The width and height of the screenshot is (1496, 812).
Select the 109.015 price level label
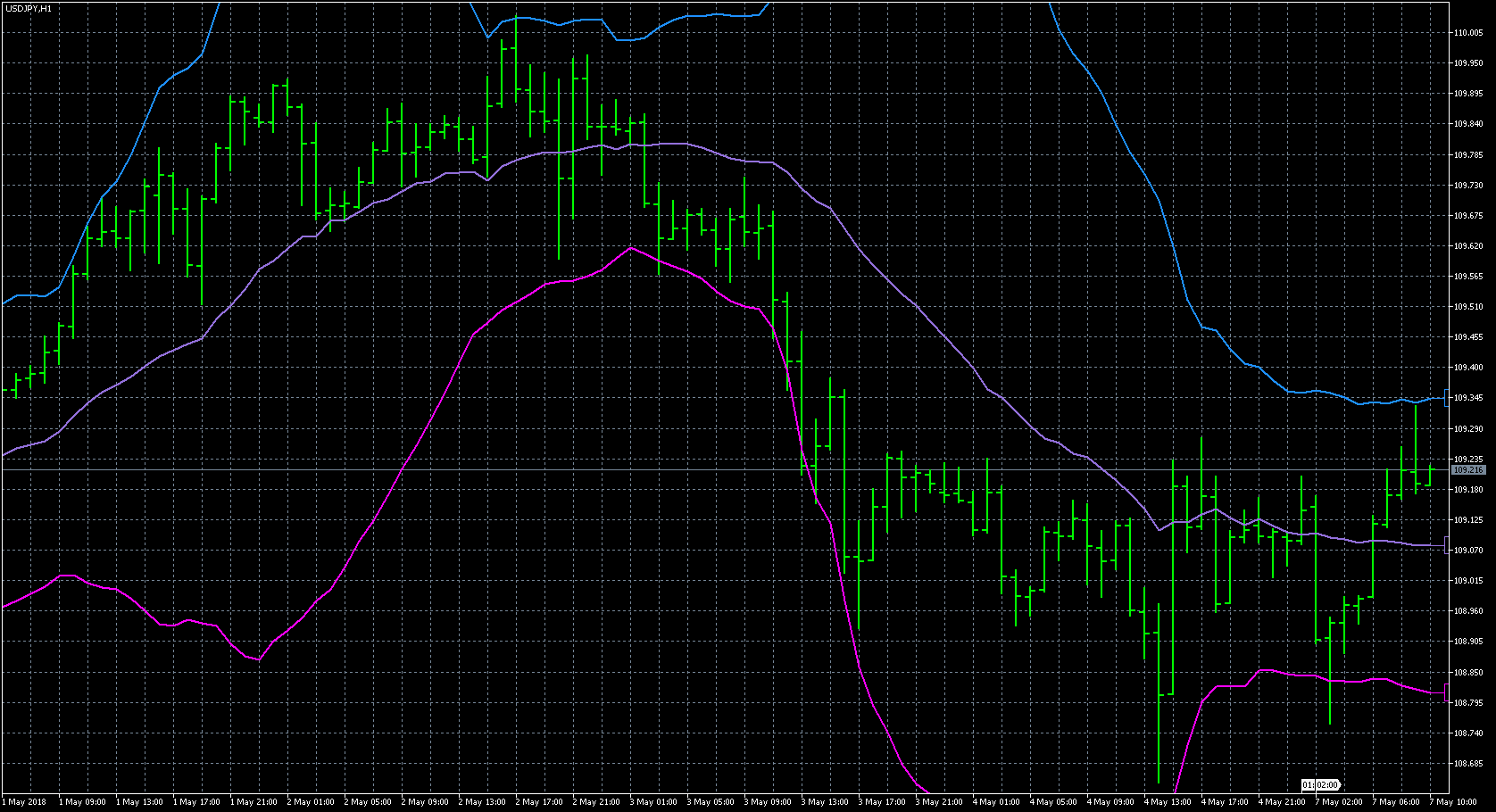pos(1468,581)
